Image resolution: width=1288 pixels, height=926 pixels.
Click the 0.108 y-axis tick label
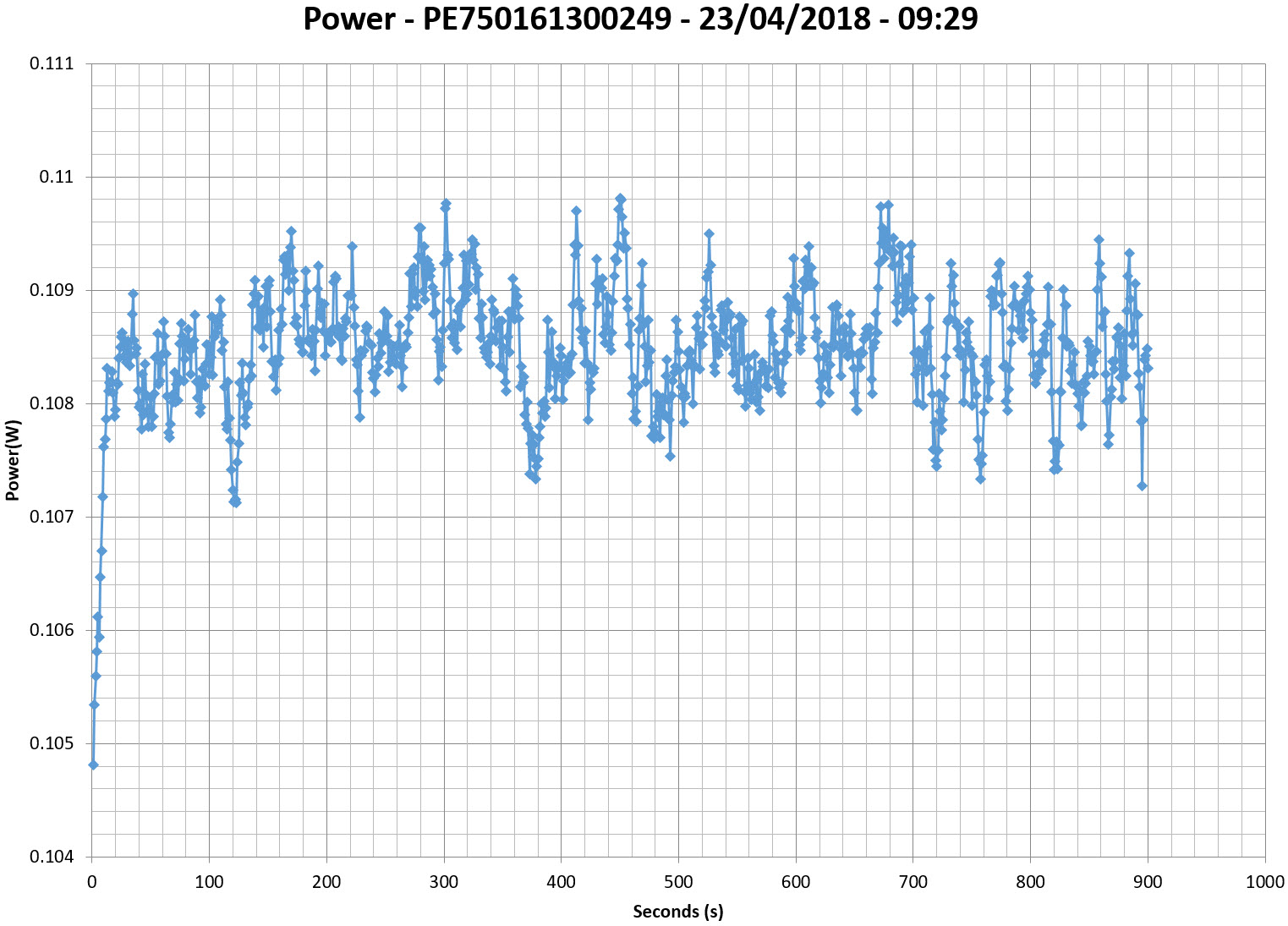click(52, 404)
